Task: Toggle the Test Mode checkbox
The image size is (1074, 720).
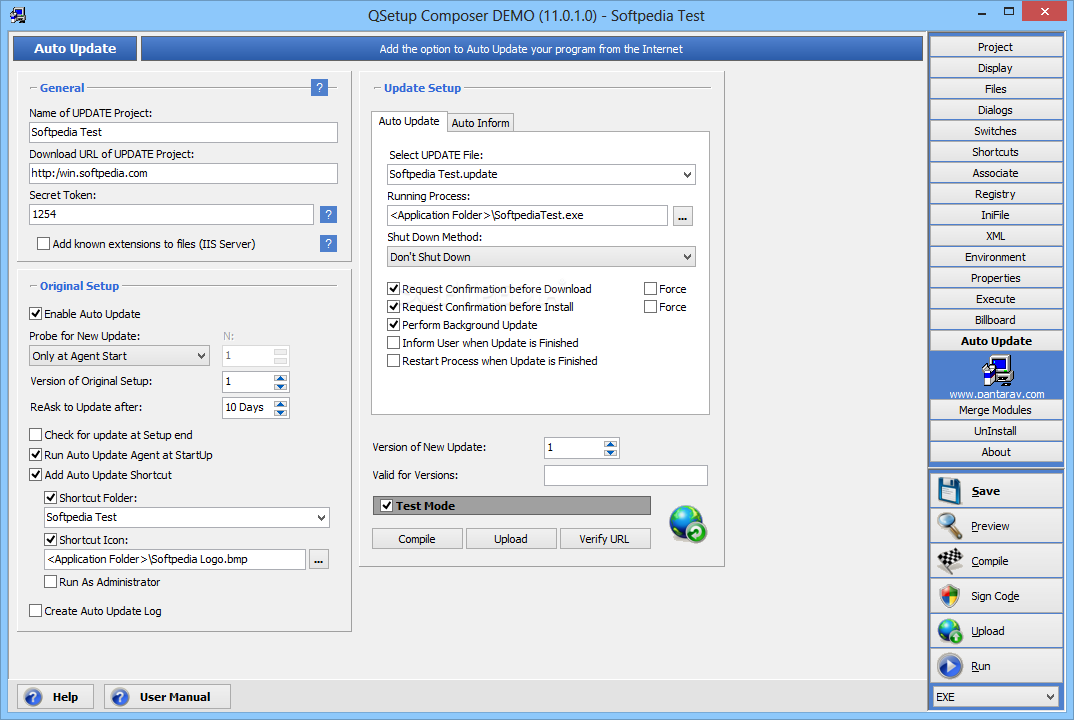Action: click(x=387, y=506)
